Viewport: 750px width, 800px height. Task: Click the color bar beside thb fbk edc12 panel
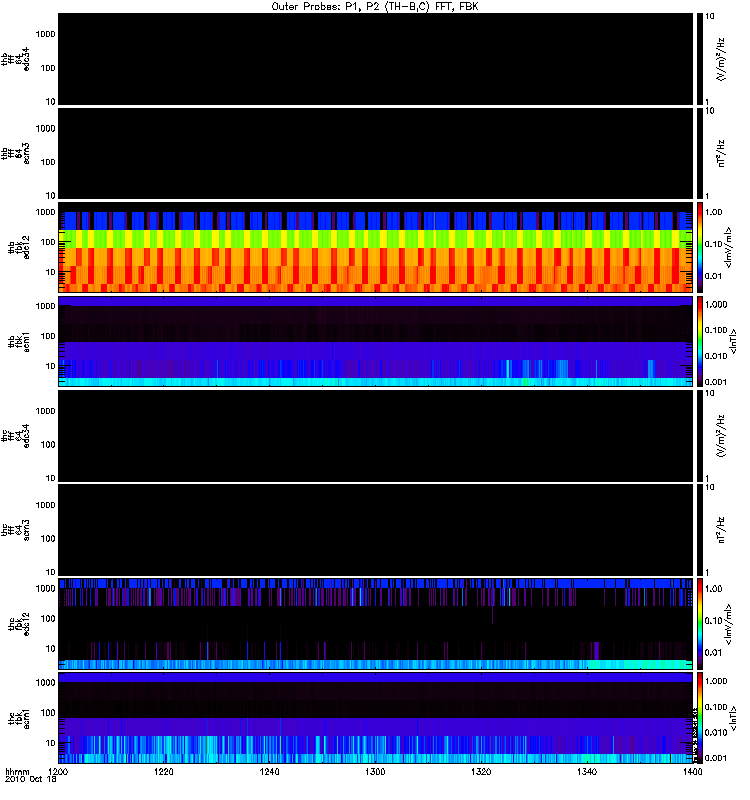click(699, 247)
